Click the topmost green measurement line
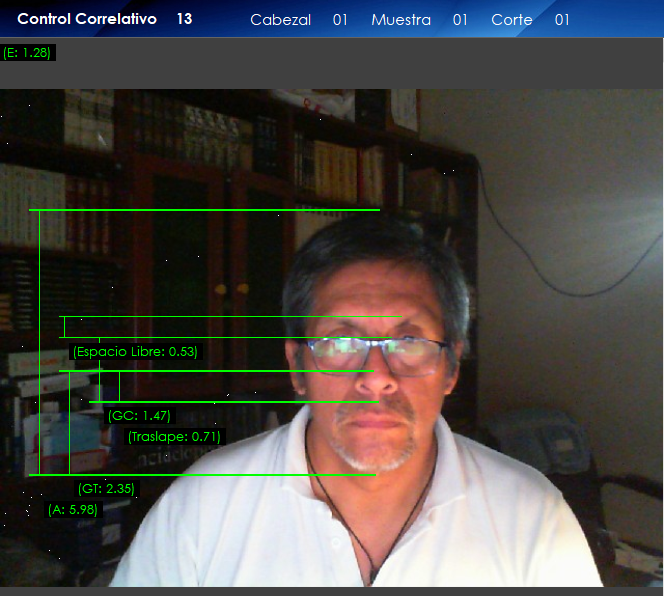This screenshot has width=664, height=596. (204, 210)
